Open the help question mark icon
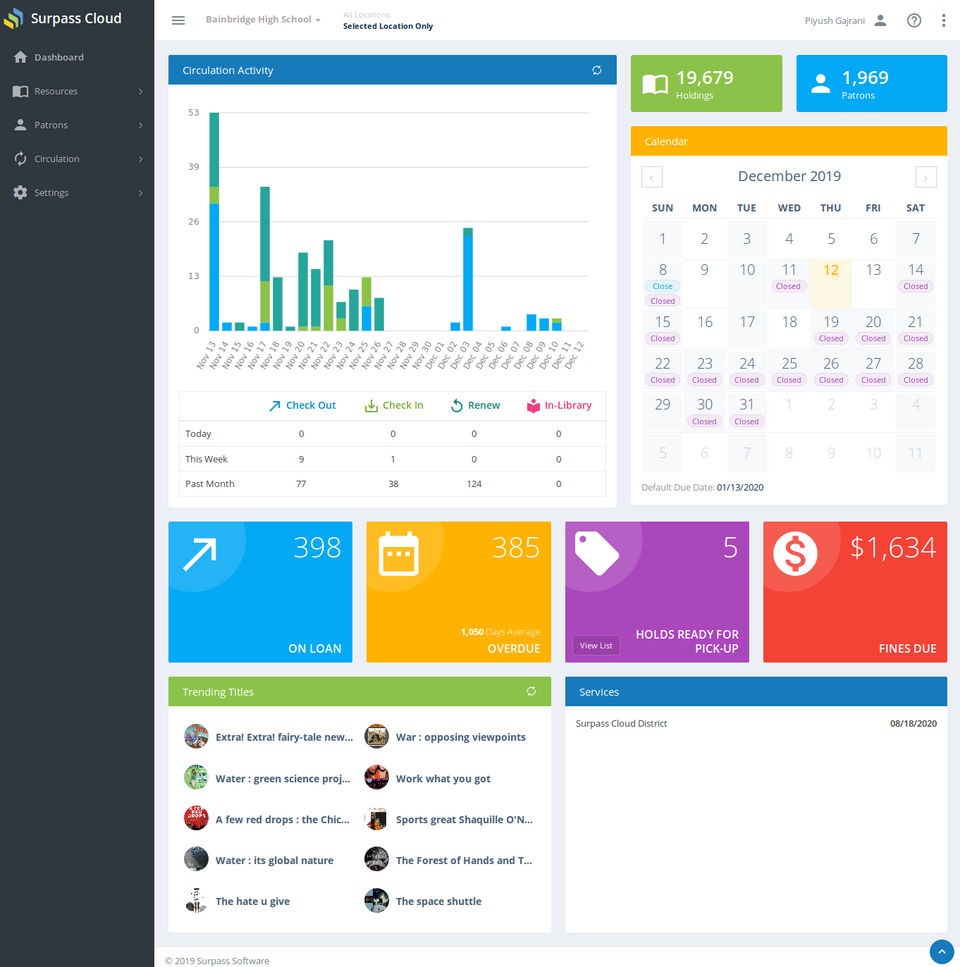 [914, 20]
